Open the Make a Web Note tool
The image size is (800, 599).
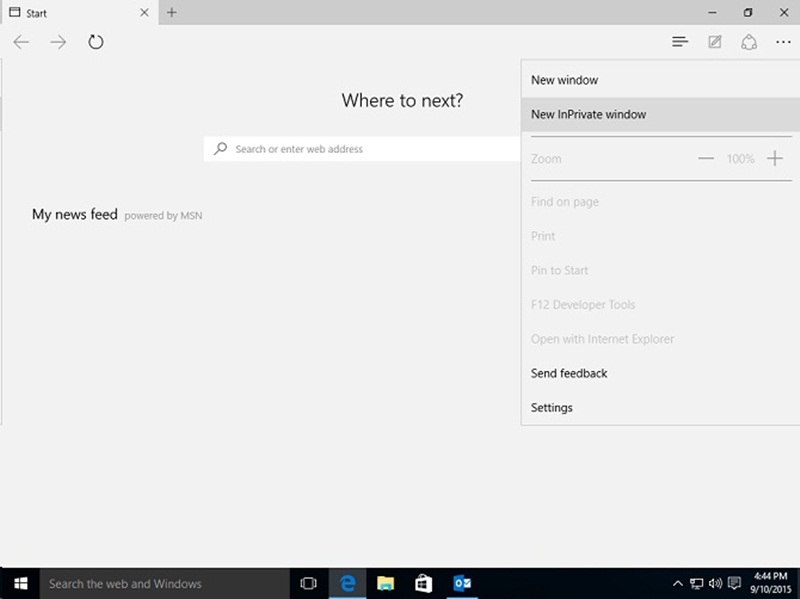pos(714,42)
